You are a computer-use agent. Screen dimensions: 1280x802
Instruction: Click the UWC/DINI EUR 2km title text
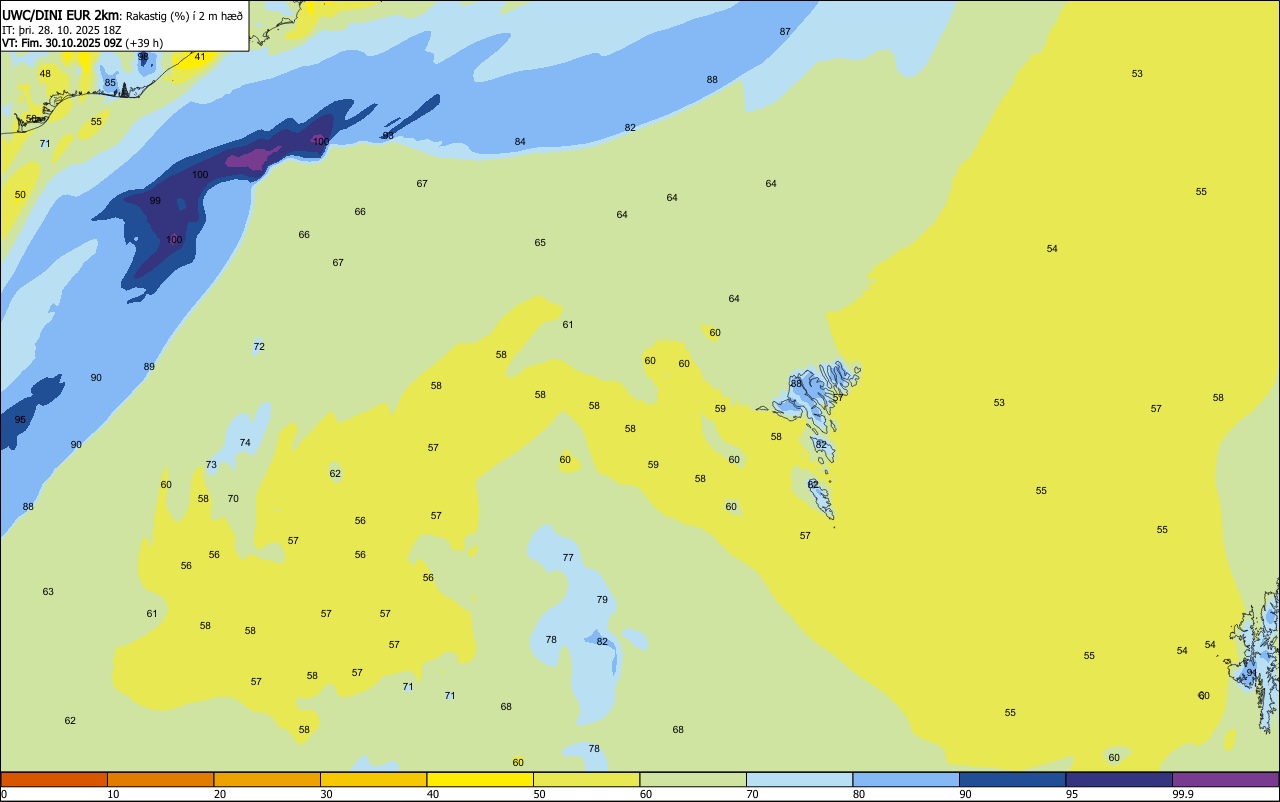click(x=61, y=15)
